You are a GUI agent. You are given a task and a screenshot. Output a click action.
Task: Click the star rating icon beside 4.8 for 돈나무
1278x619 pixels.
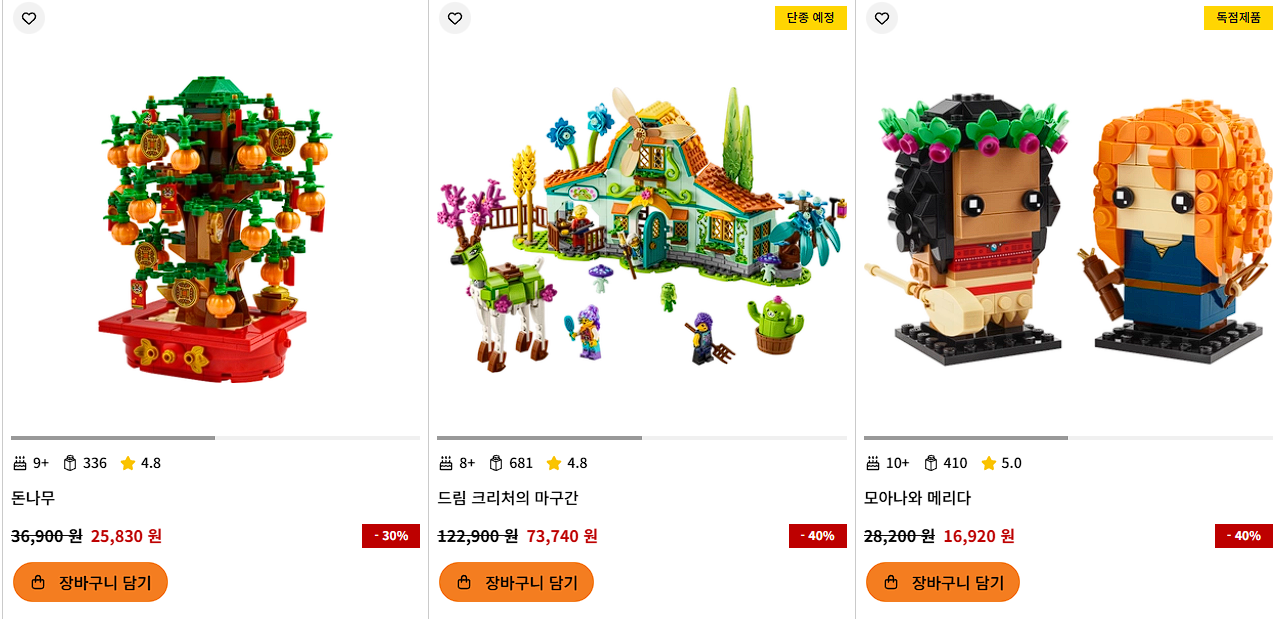[128, 463]
